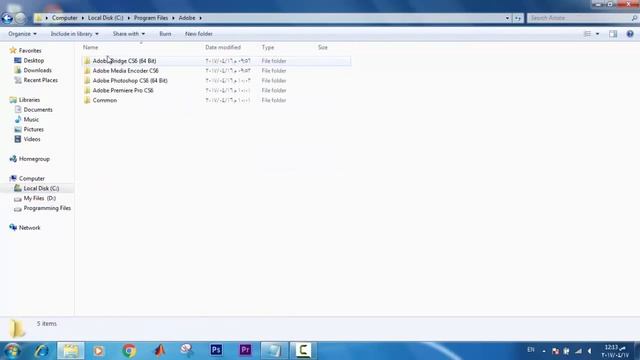This screenshot has height=360, width=640.
Task: Open the Music library
Action: [x=31, y=119]
